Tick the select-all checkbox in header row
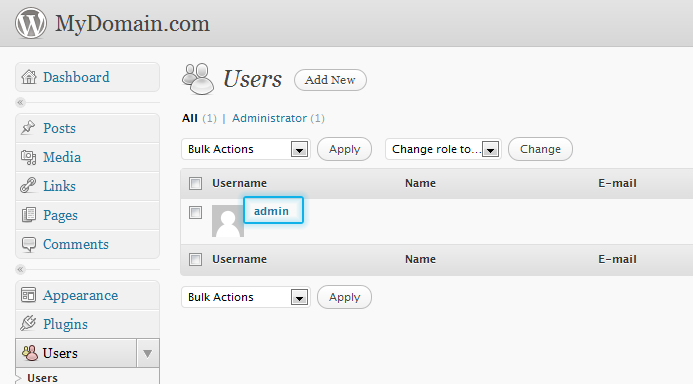 [195, 183]
